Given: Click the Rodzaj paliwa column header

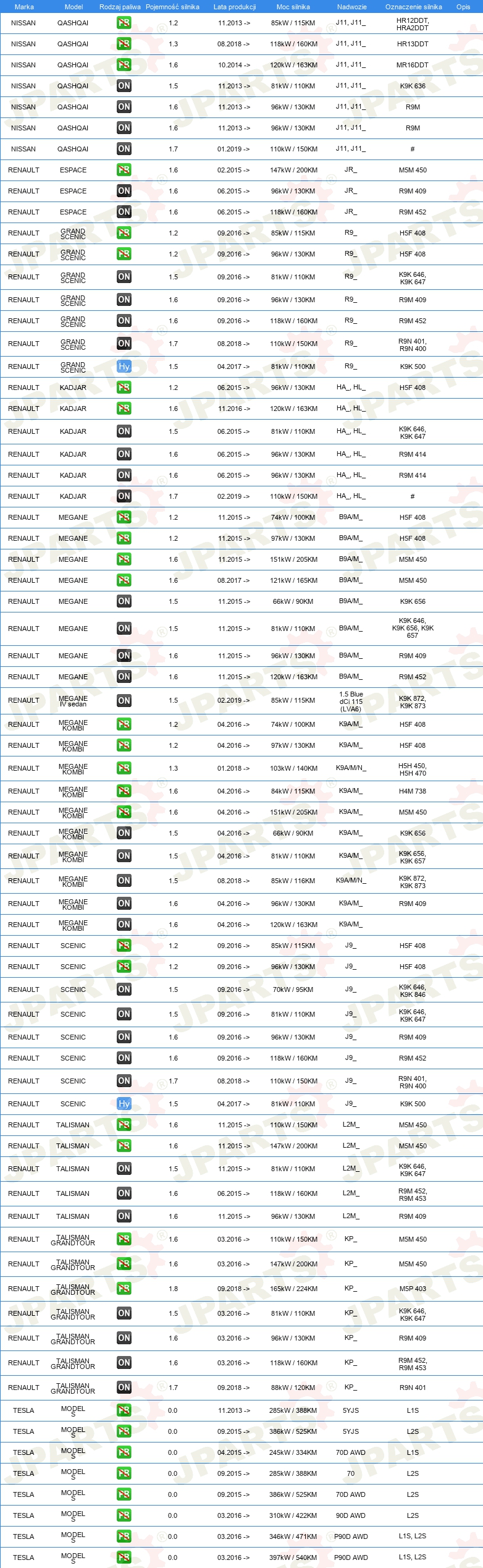Looking at the screenshot, I should click(120, 7).
